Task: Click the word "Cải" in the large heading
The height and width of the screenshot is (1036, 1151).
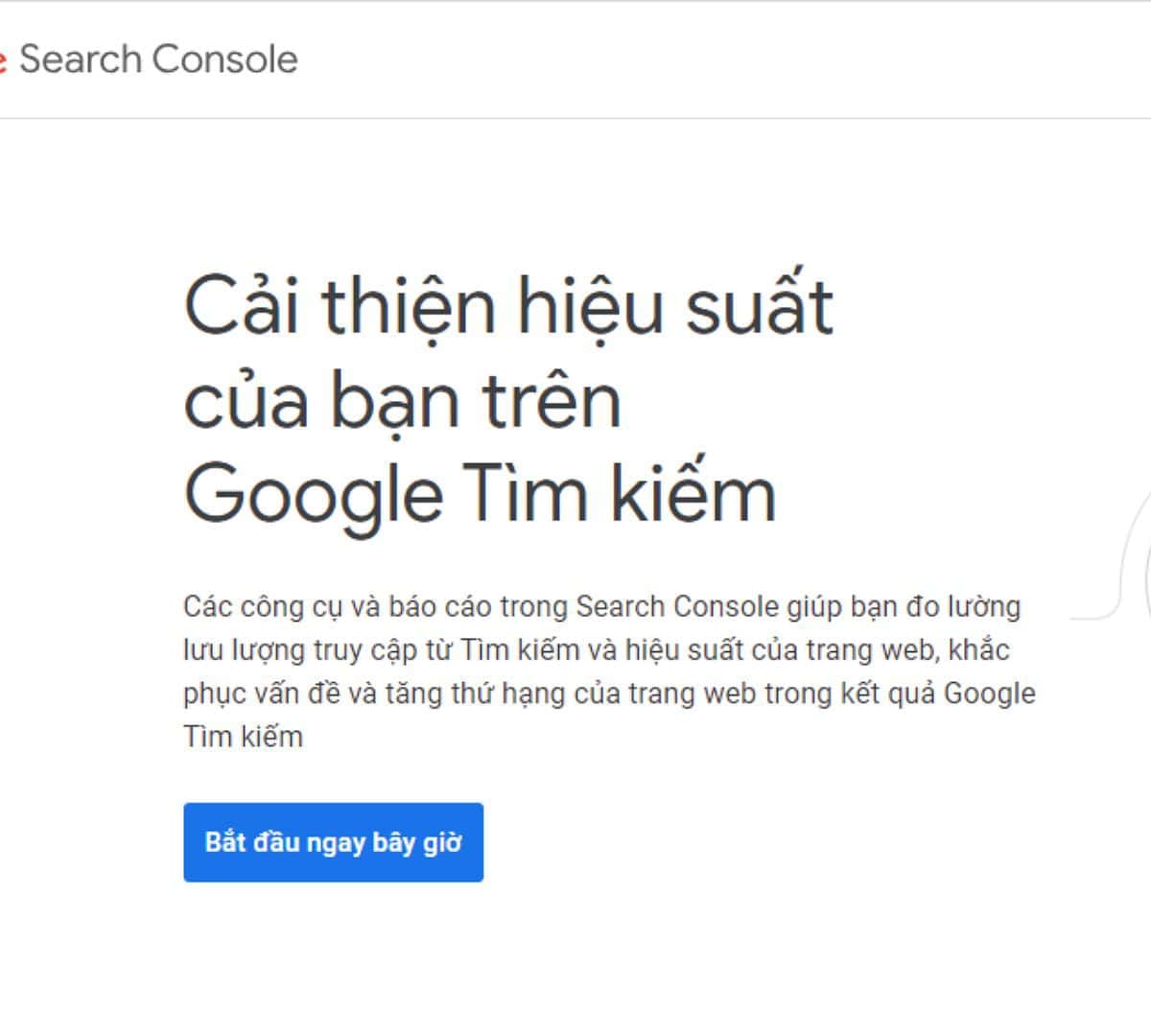Action: pyautogui.click(x=244, y=307)
